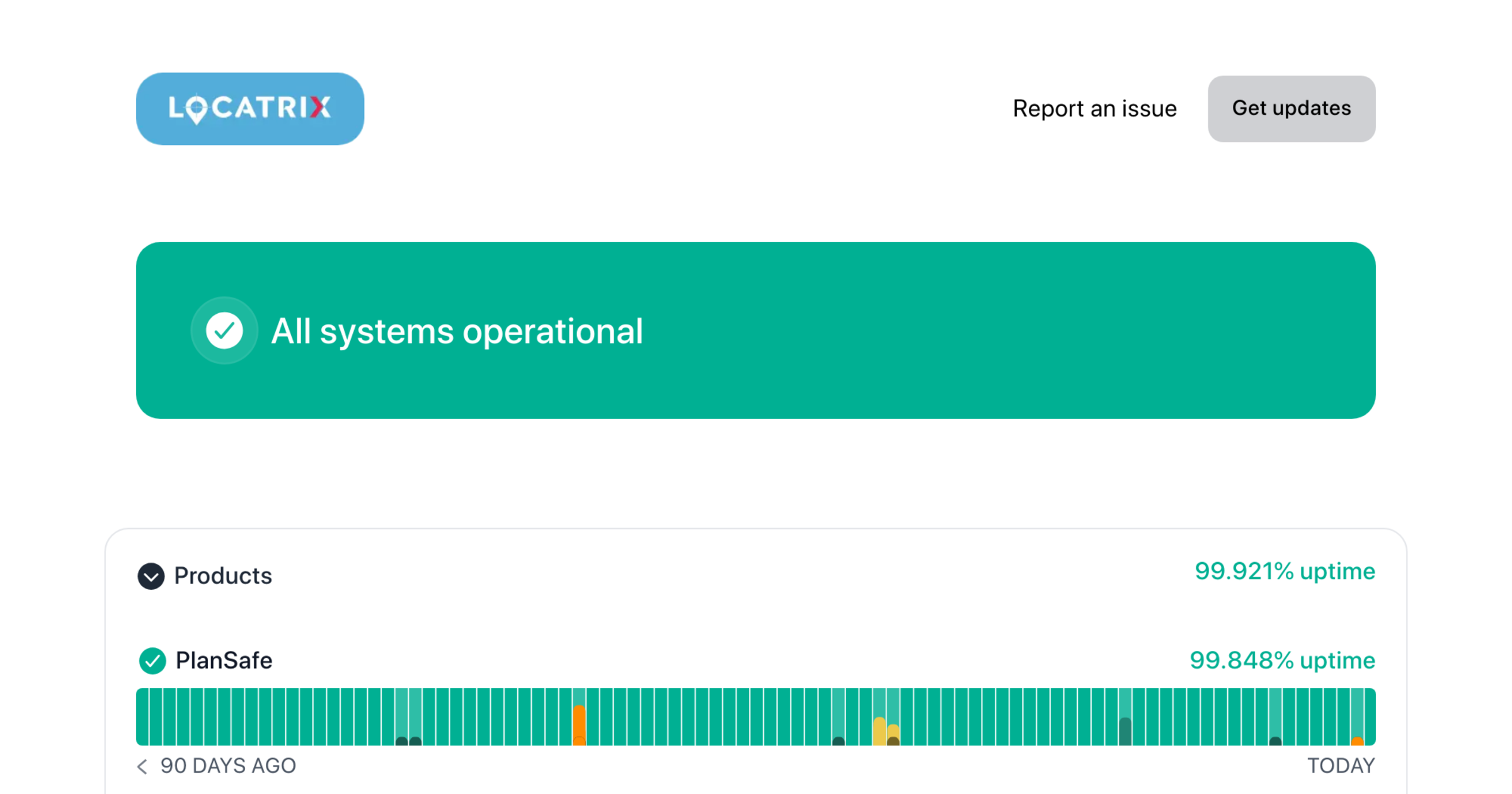Click the 99.921% uptime figure for Products

click(x=1285, y=572)
